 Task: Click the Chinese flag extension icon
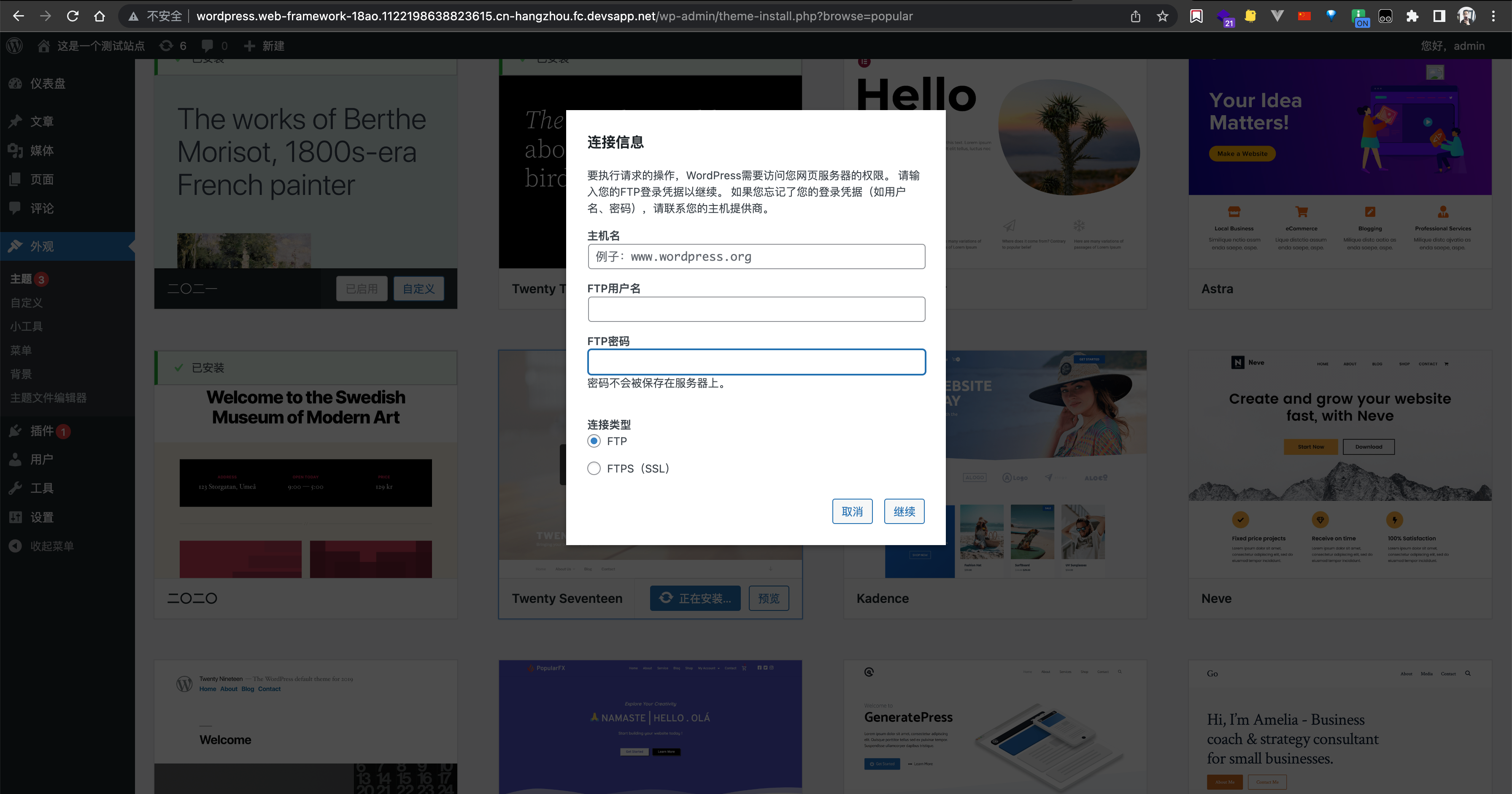tap(1304, 16)
